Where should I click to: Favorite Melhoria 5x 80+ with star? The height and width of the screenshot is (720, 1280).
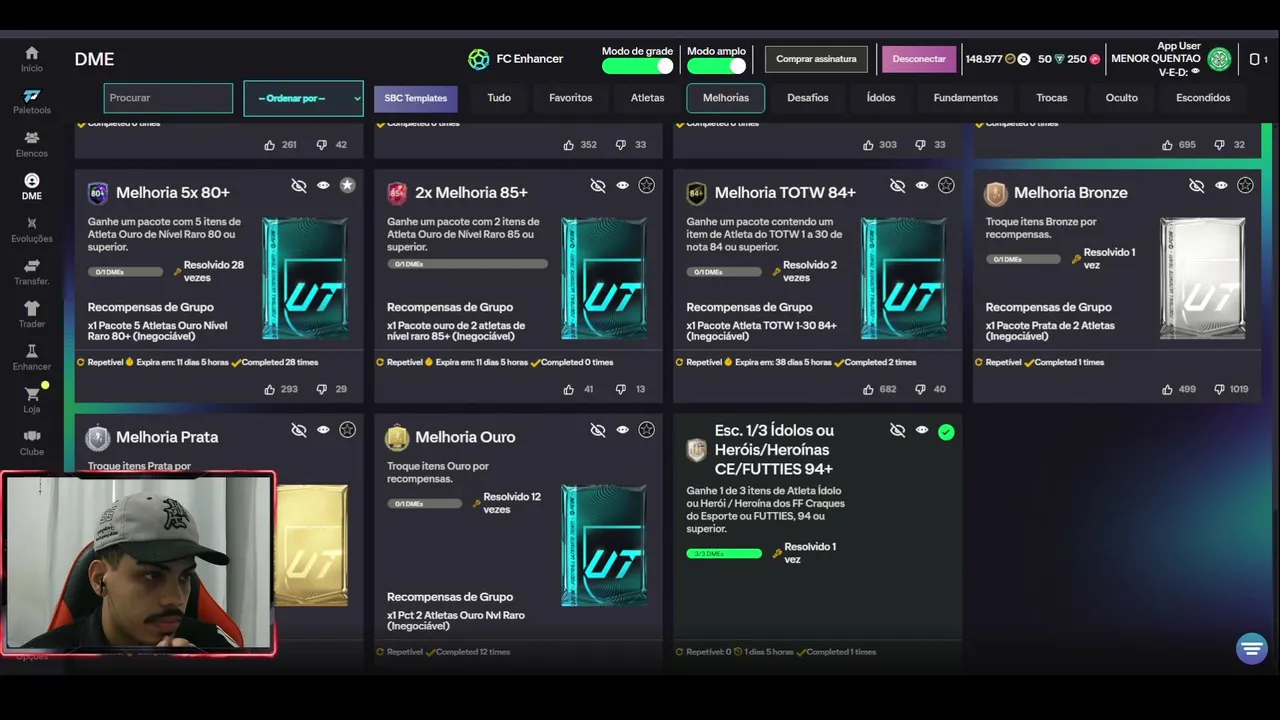pyautogui.click(x=347, y=185)
